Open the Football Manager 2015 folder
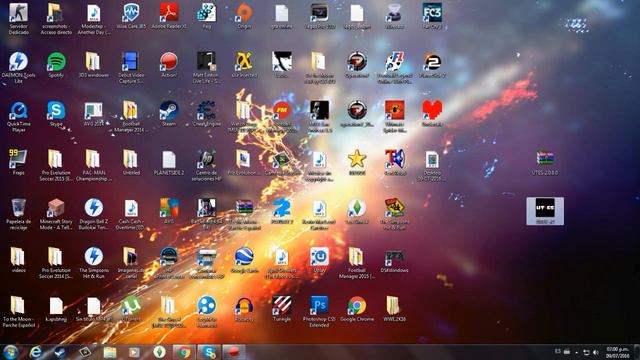The image size is (640, 360). click(x=357, y=263)
